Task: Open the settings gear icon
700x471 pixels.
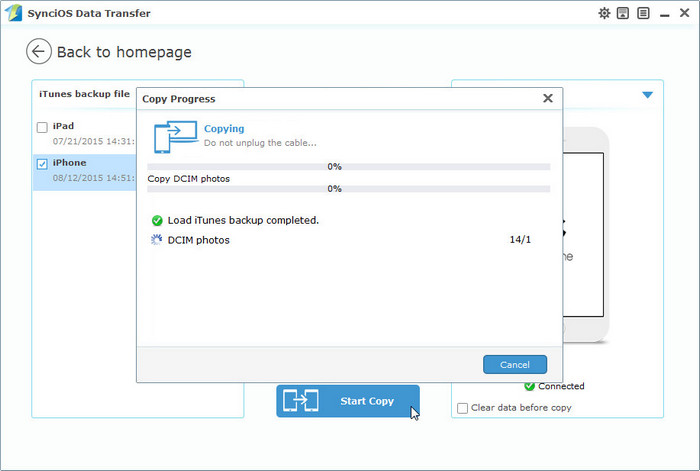Action: point(604,13)
